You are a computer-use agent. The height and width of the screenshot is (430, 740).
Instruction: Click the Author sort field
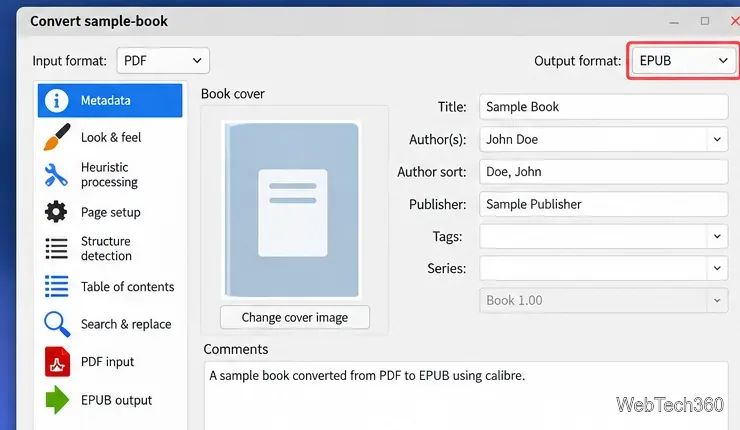[604, 171]
